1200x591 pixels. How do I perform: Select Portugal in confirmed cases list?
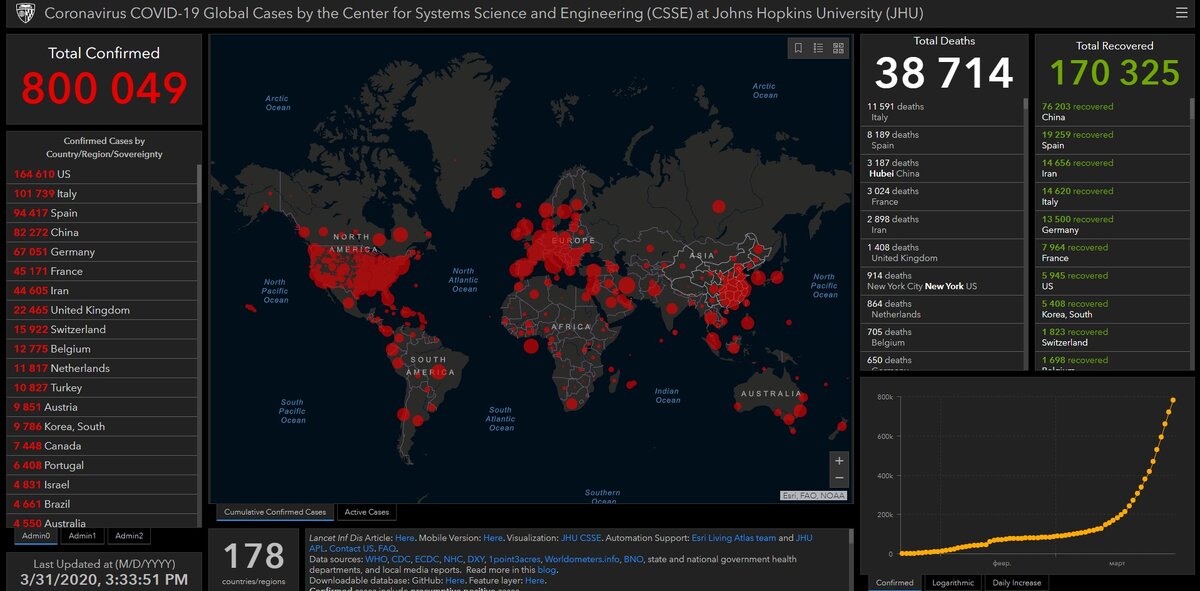tap(102, 465)
